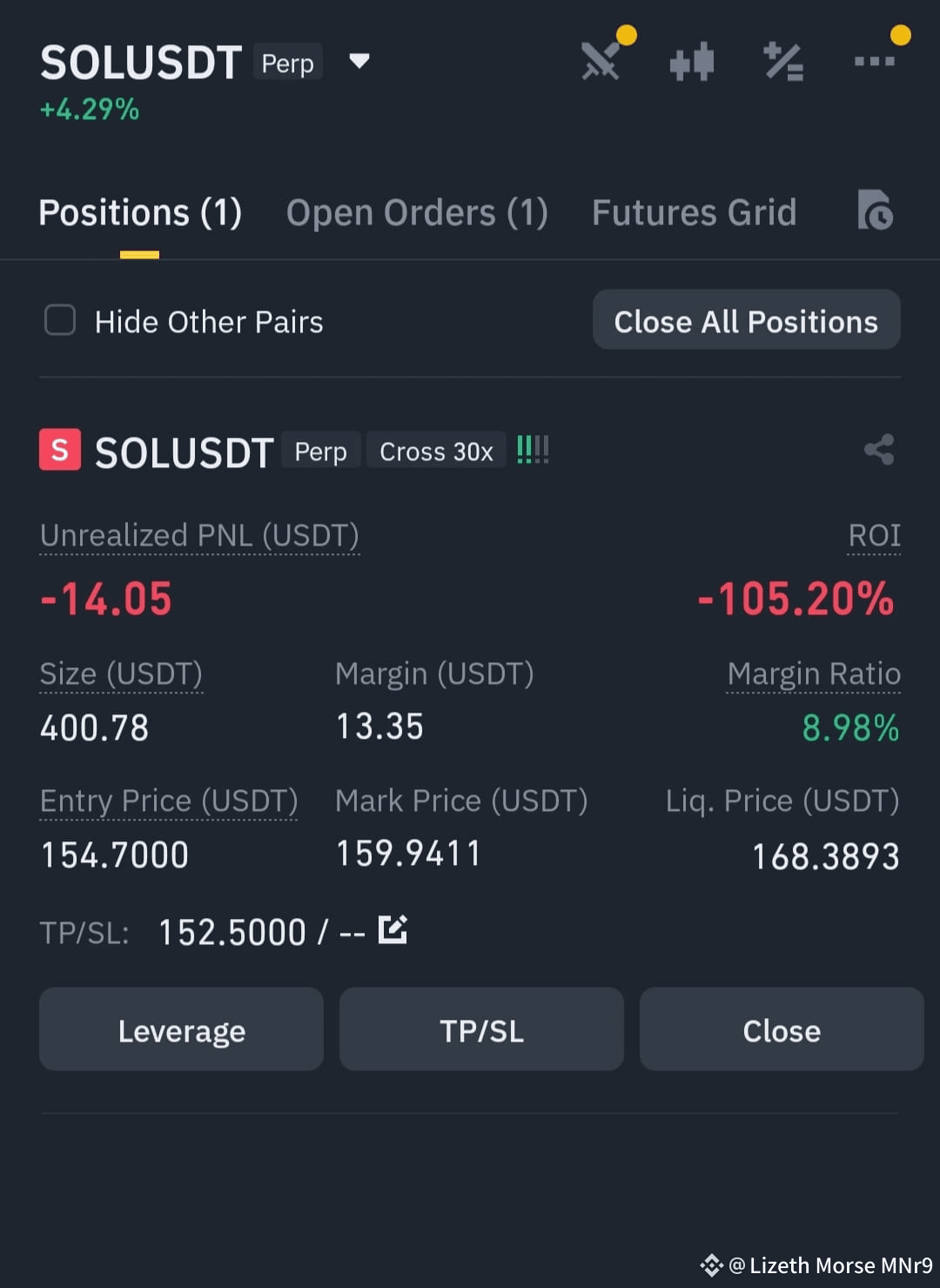Tap the green ADL indicator bars
This screenshot has height=1288, width=940.
(533, 450)
